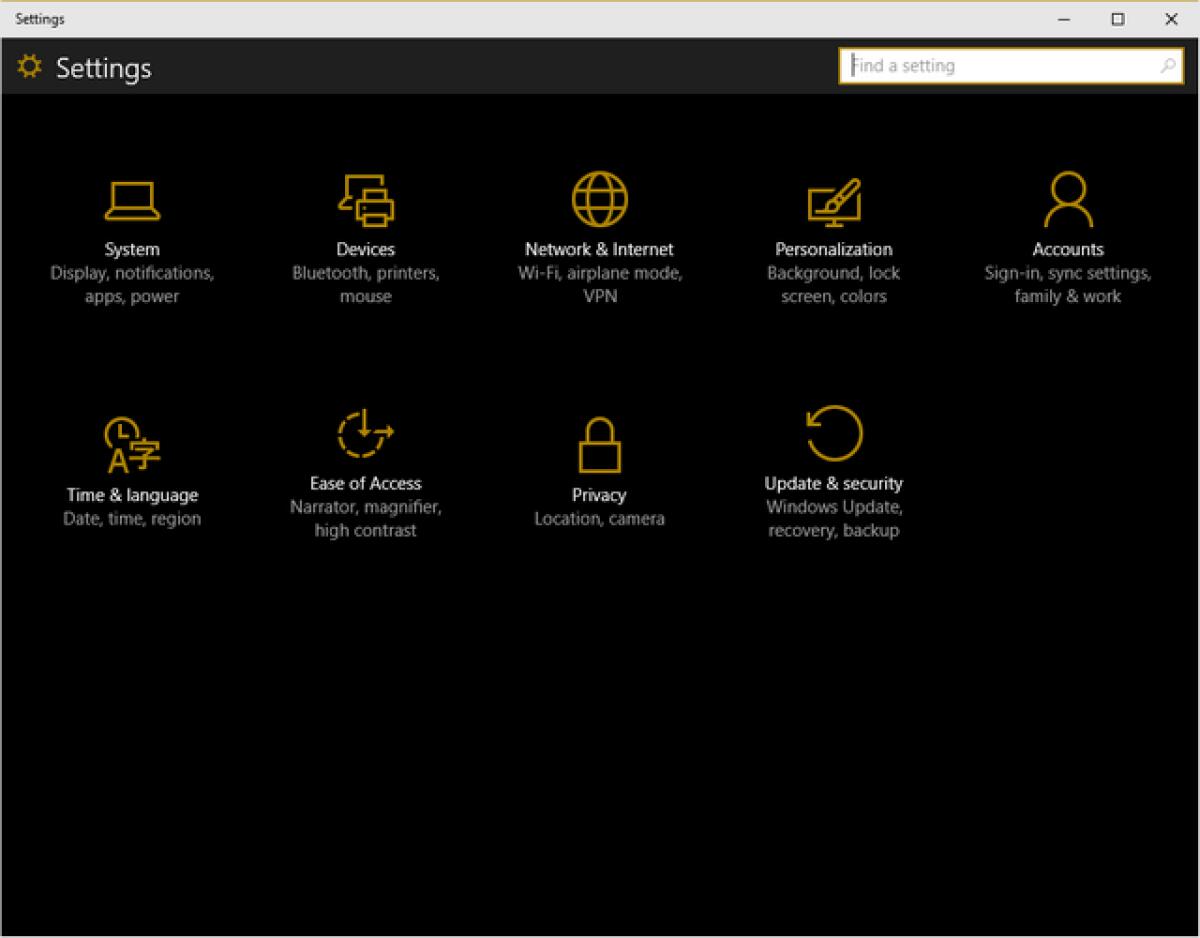Select the Network & Internet globe icon

pyautogui.click(x=600, y=198)
